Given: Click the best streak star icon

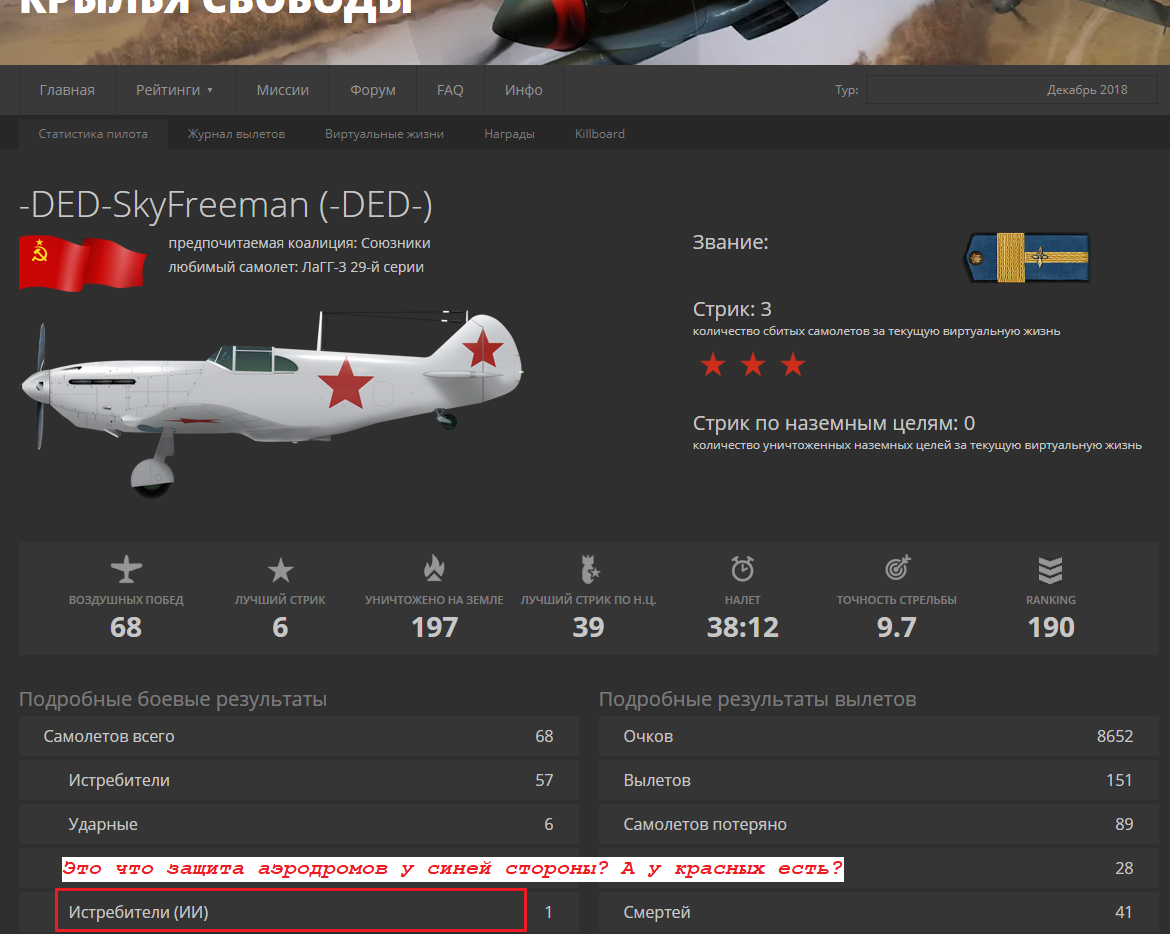Looking at the screenshot, I should pyautogui.click(x=281, y=570).
